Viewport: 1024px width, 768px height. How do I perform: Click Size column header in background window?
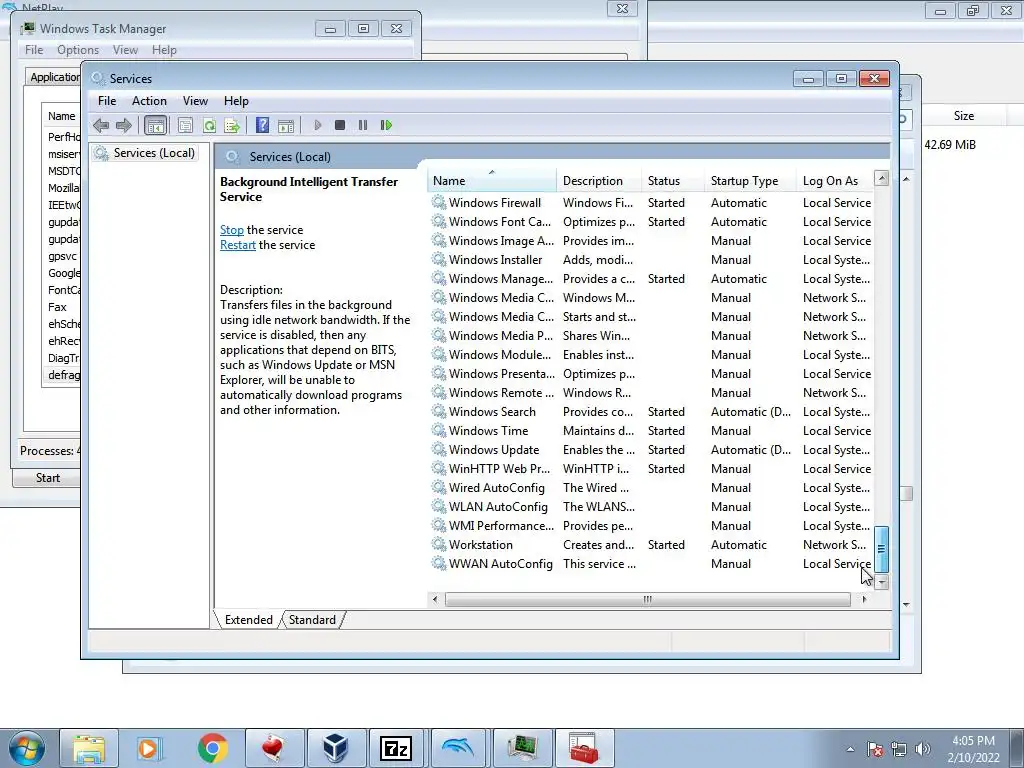coord(963,116)
